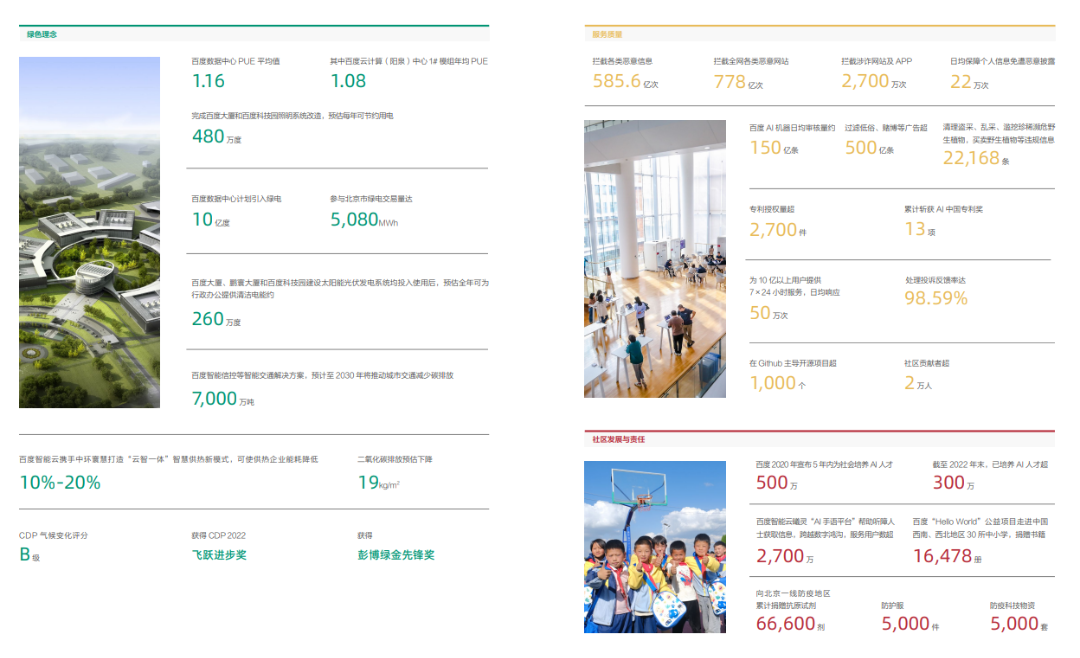The width and height of the screenshot is (1080, 658).
Task: Click the 7,000 万吨 carbon reduction figure
Action: click(x=223, y=398)
